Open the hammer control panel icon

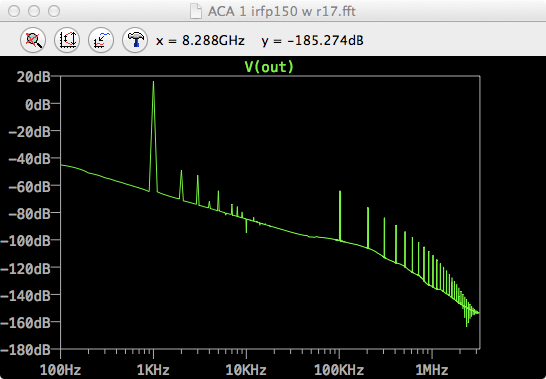click(135, 40)
